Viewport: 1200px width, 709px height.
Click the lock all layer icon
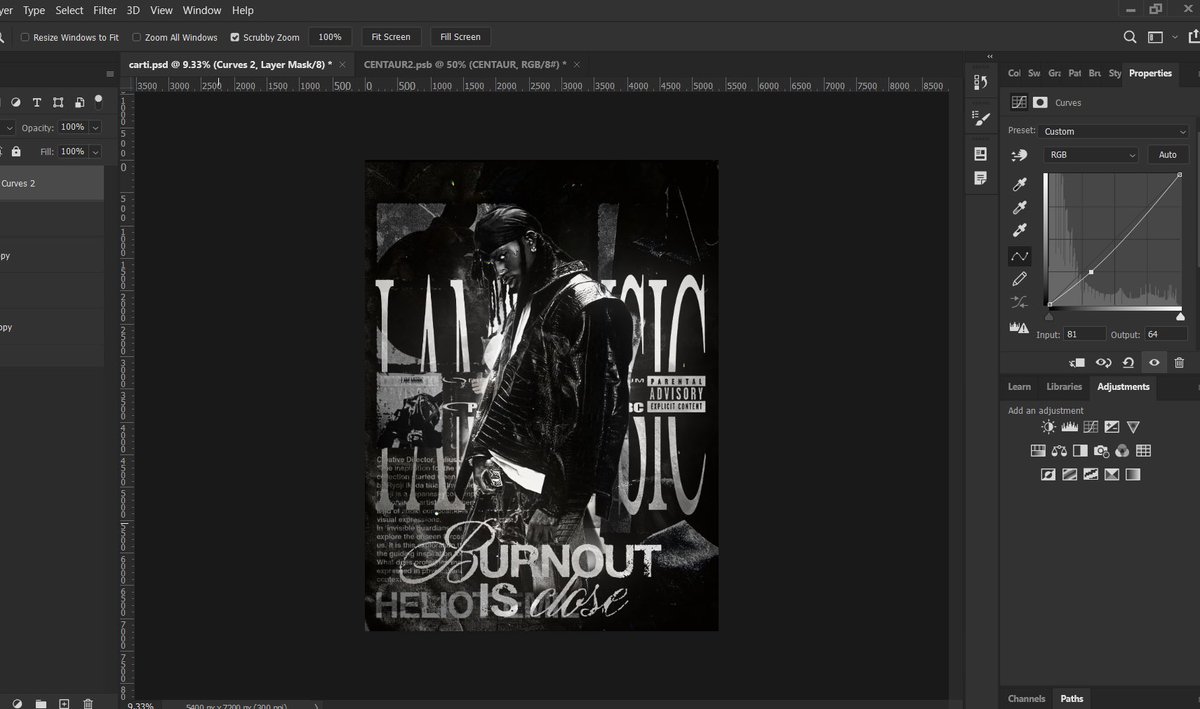click(16, 152)
